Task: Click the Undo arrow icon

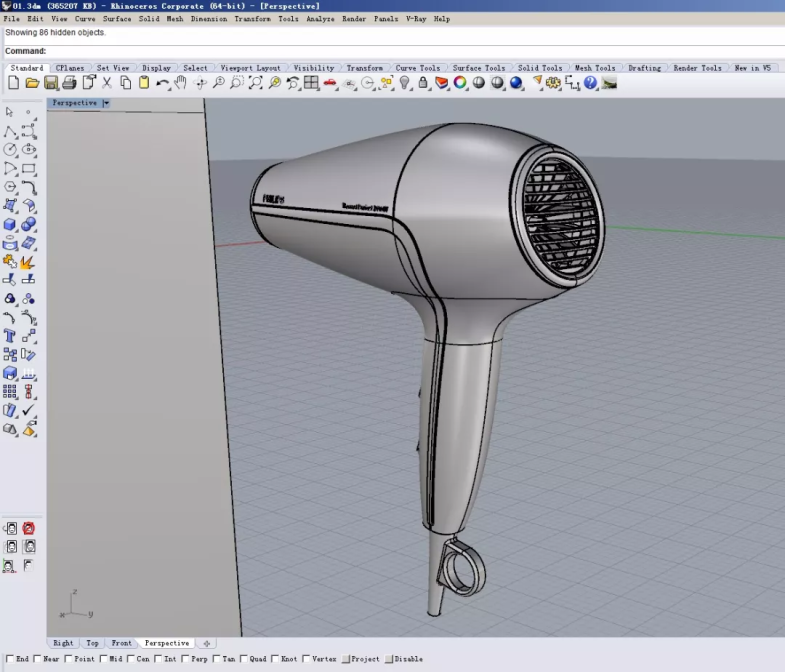Action: click(162, 83)
